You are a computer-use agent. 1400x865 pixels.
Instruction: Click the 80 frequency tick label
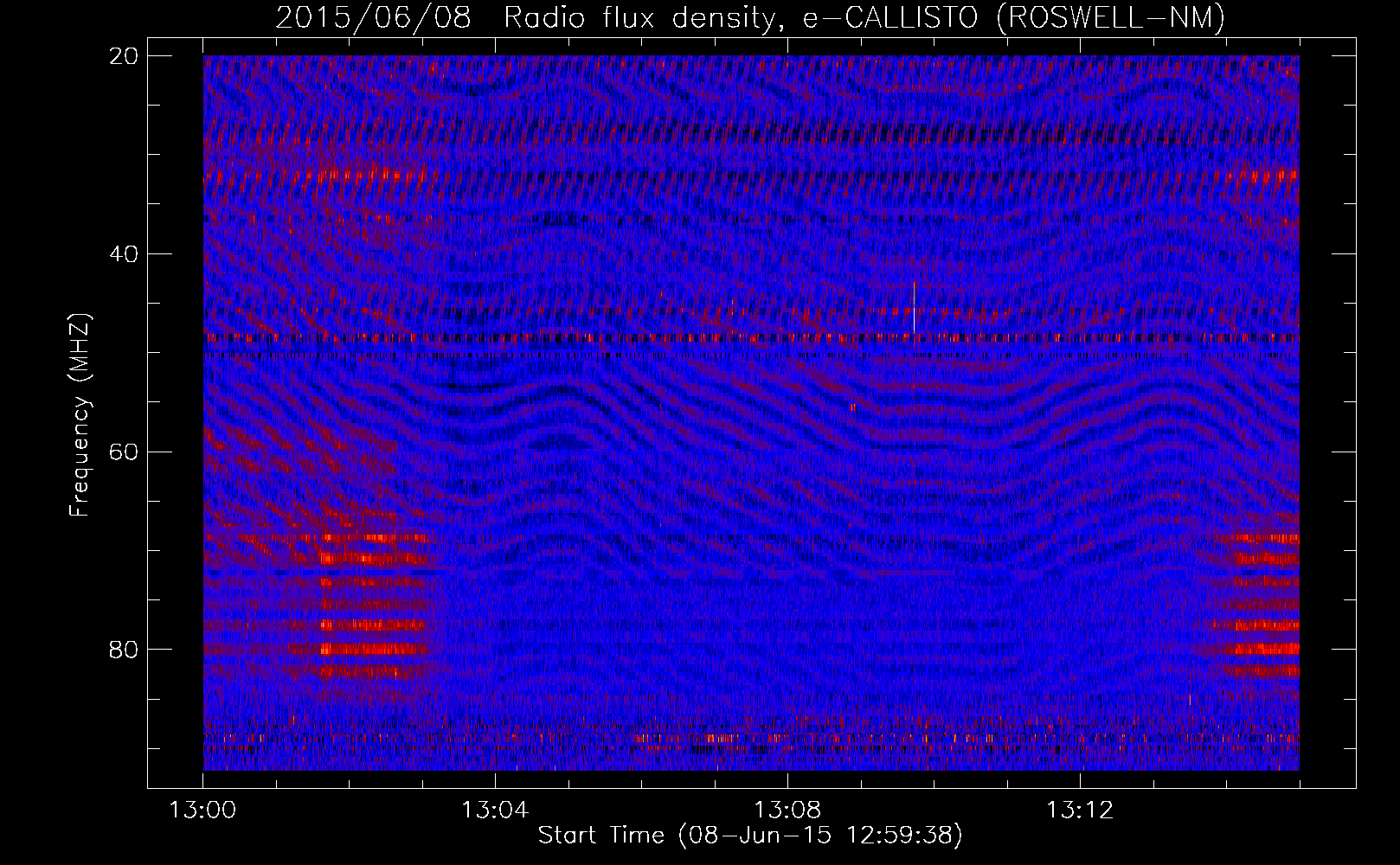124,650
